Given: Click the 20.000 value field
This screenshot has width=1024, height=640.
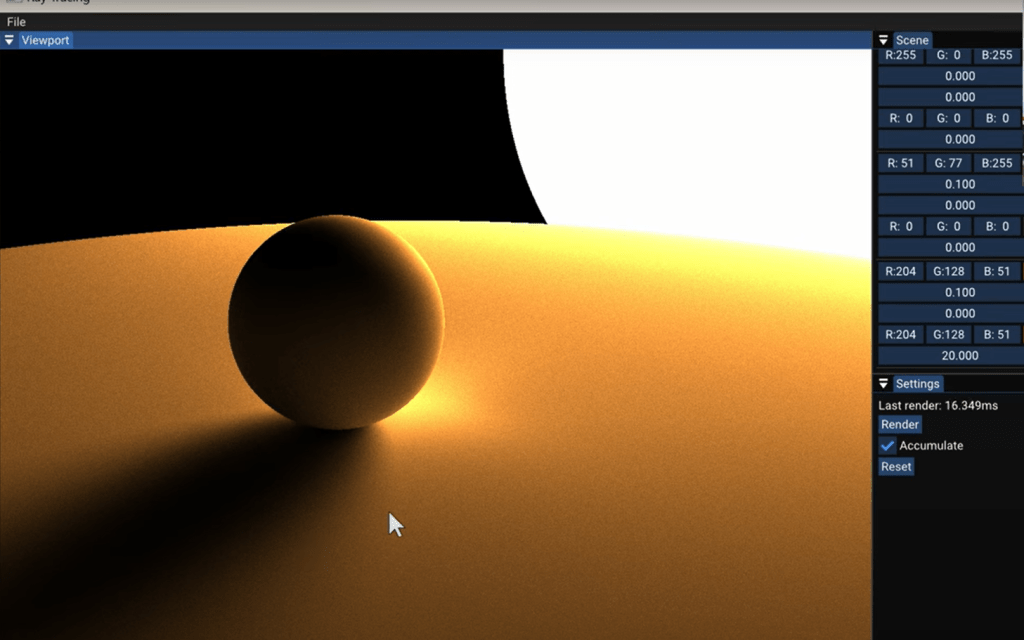Looking at the screenshot, I should pos(960,355).
